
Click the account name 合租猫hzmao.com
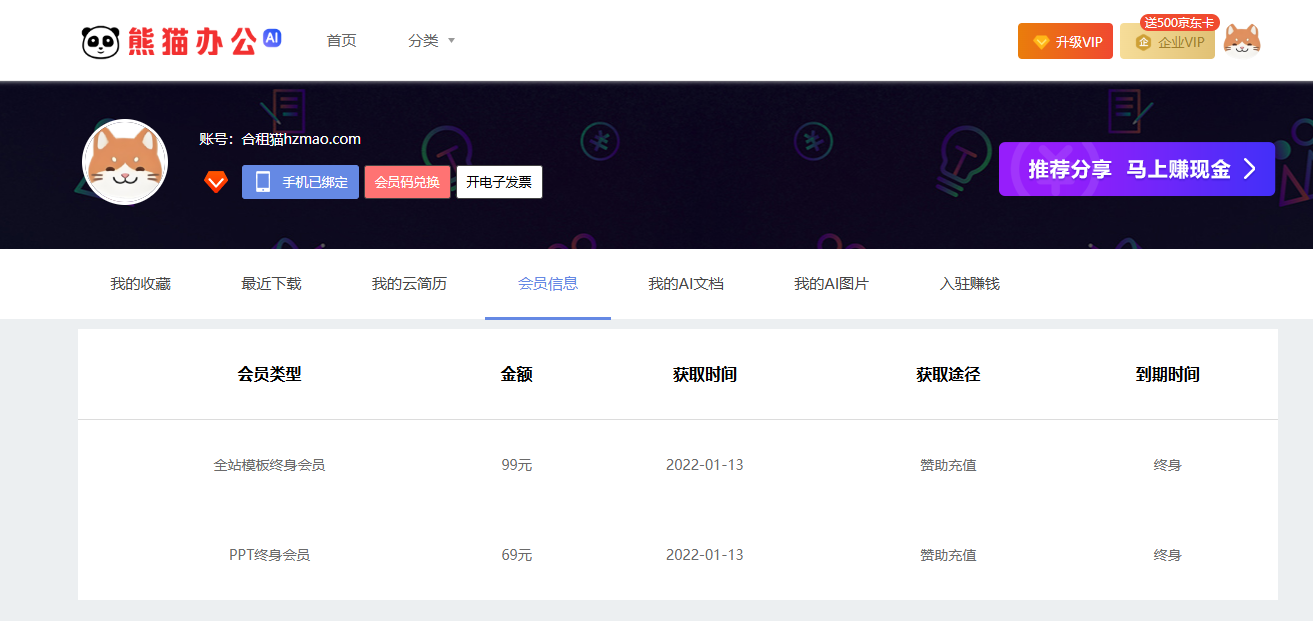click(x=301, y=139)
